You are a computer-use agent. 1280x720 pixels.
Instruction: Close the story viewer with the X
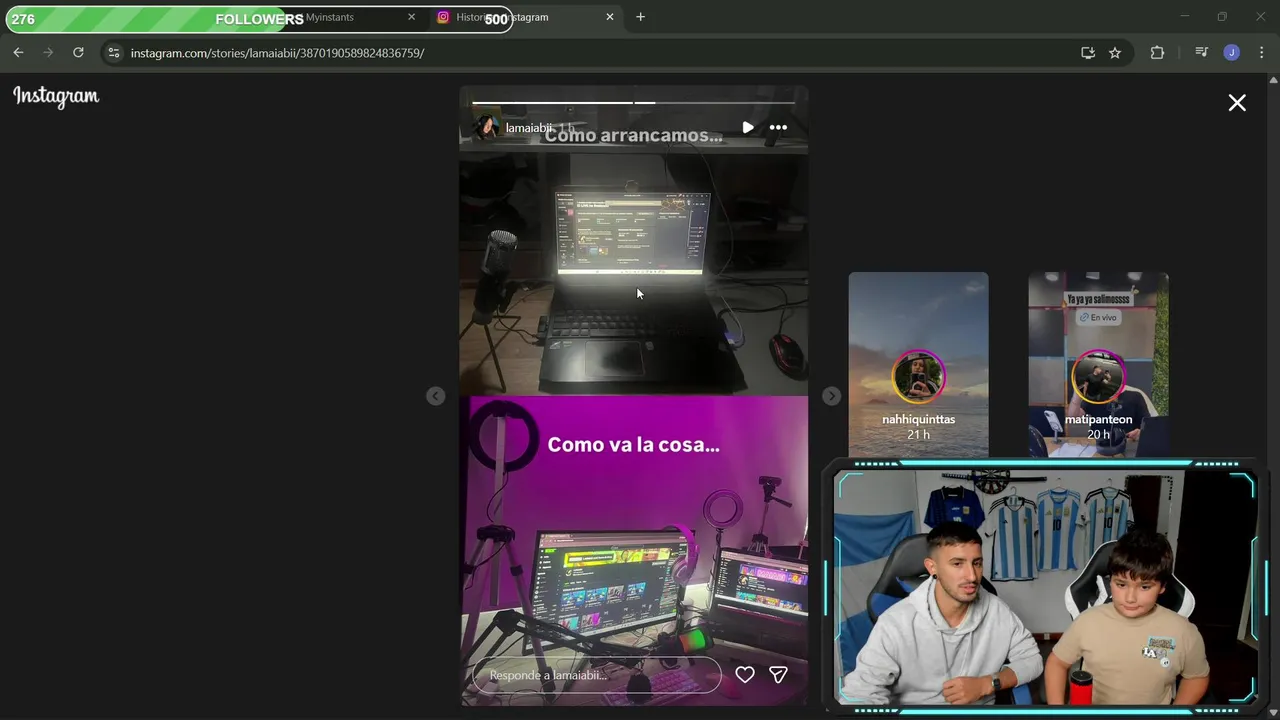tap(1237, 103)
